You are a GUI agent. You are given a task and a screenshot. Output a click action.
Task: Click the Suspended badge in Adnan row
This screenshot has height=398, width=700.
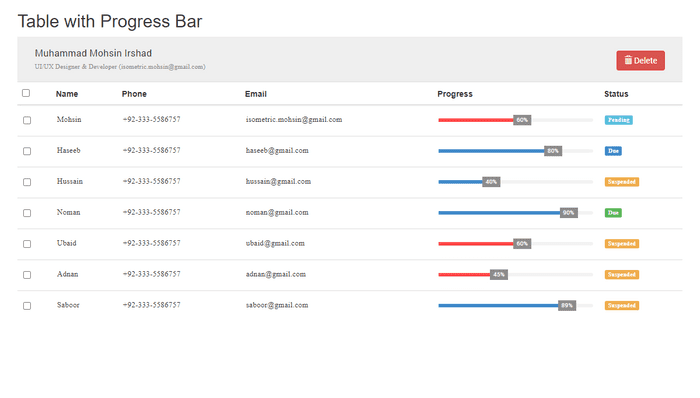[621, 274]
